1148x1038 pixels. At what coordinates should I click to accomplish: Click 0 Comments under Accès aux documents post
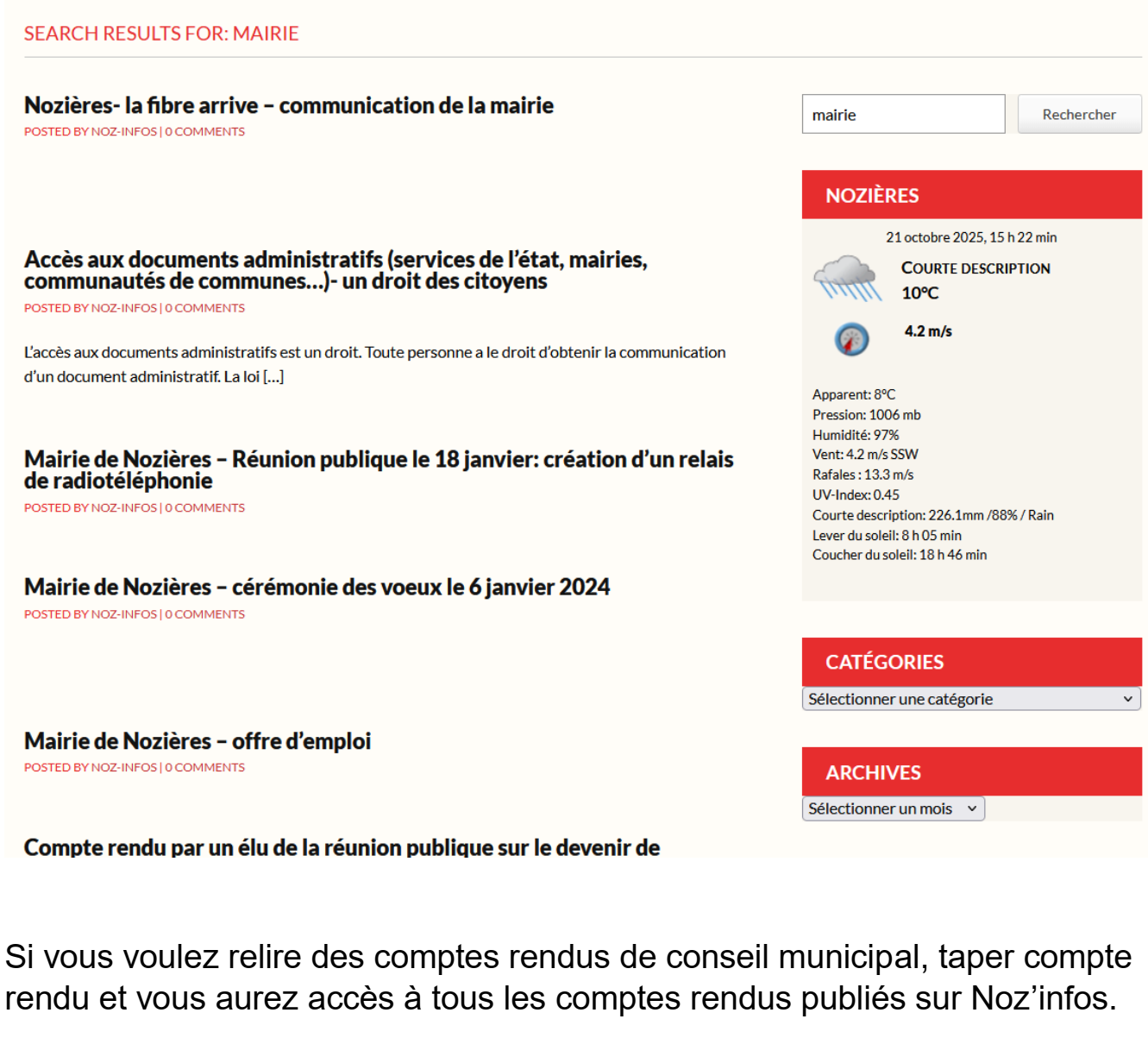[205, 308]
